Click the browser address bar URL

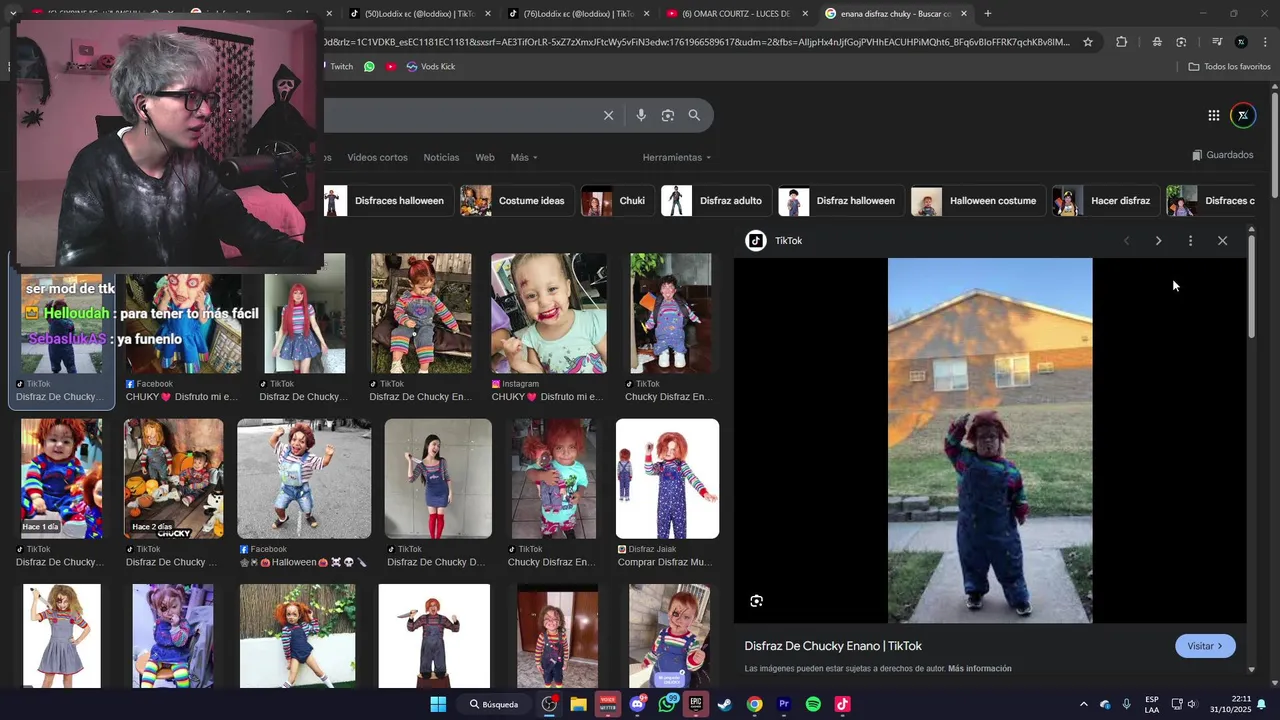click(697, 42)
